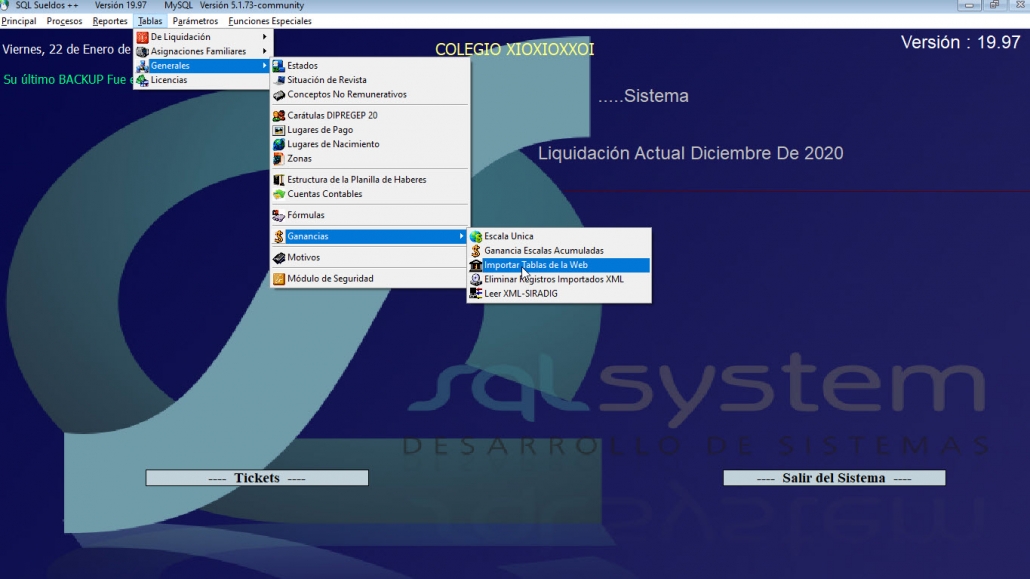Click the SQL Sueldos title bar app icon

pos(5,5)
